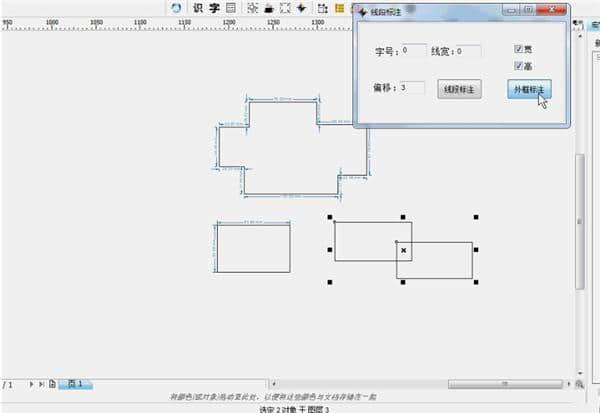
Task: Click the navigator zoom icon at corner
Action: (580, 384)
